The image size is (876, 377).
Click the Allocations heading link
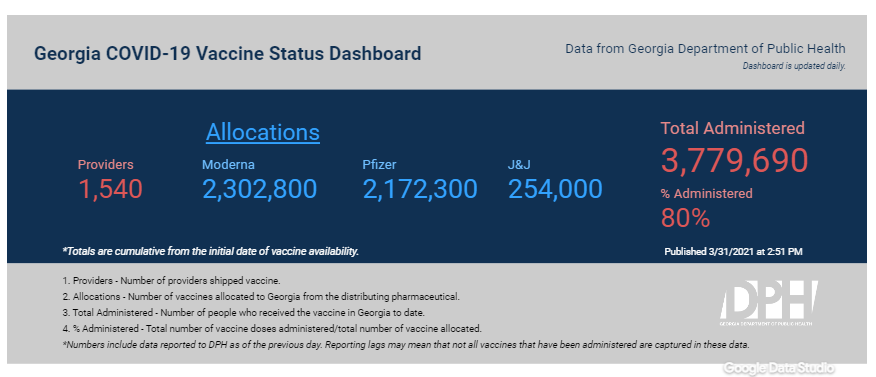tap(263, 132)
